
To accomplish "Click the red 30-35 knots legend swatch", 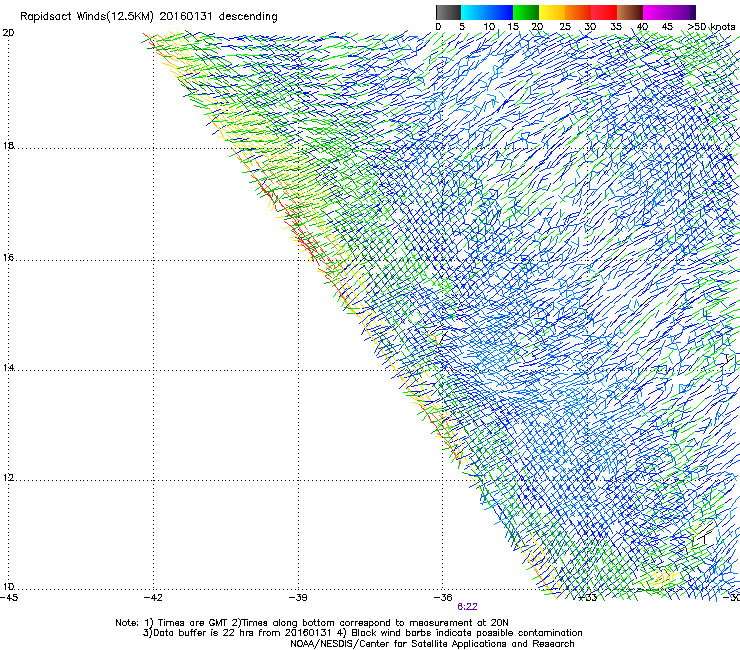I will click(x=604, y=12).
